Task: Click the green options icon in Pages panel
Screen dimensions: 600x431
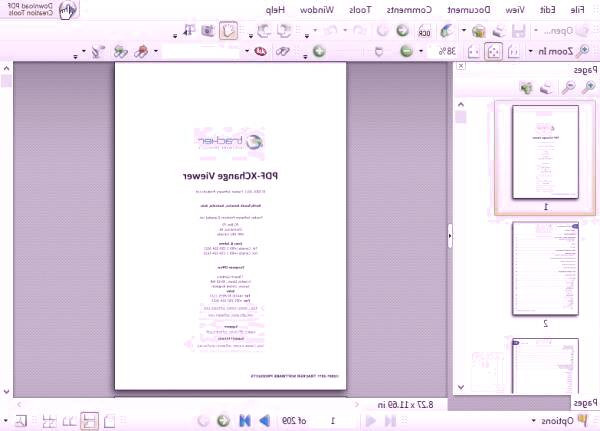Action: 527,88
